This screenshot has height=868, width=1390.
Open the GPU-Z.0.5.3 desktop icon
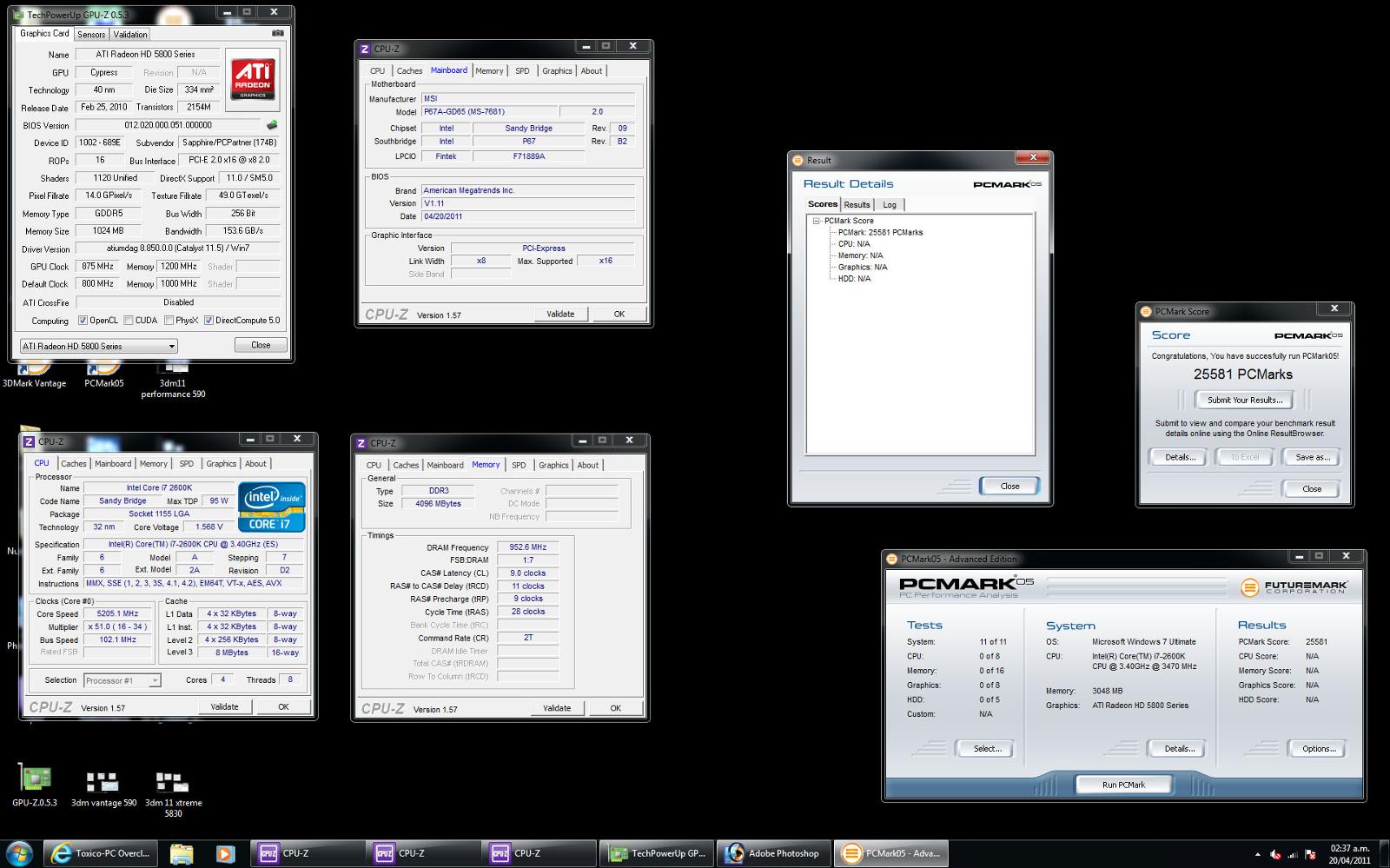(35, 785)
